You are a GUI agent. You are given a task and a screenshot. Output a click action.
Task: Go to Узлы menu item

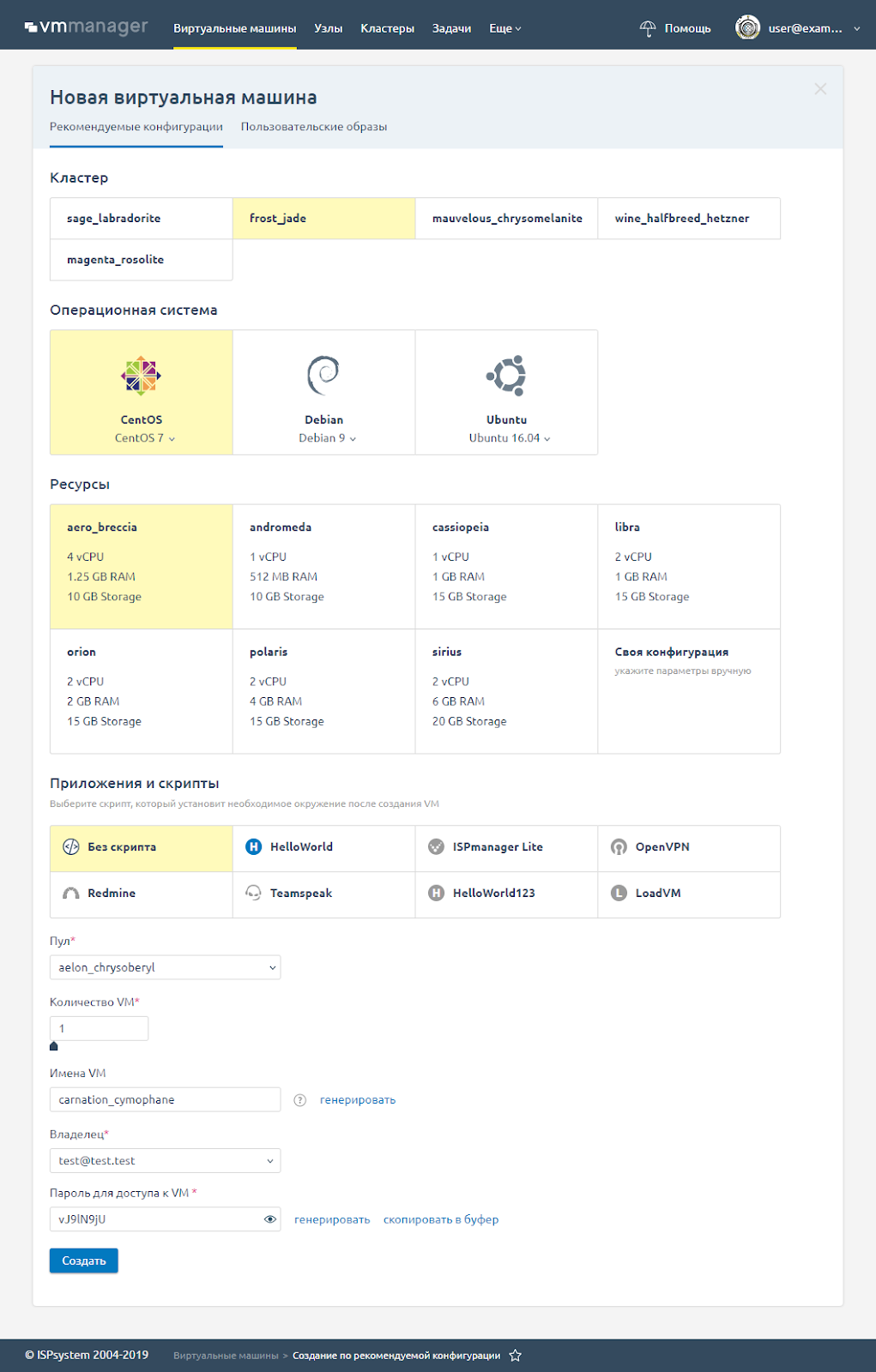click(x=329, y=28)
